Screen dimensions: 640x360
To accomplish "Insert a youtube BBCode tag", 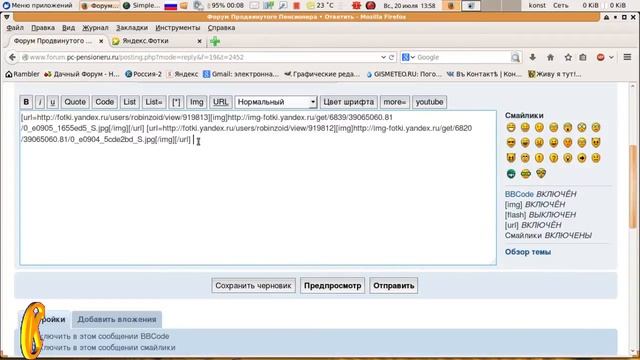I will 429,102.
